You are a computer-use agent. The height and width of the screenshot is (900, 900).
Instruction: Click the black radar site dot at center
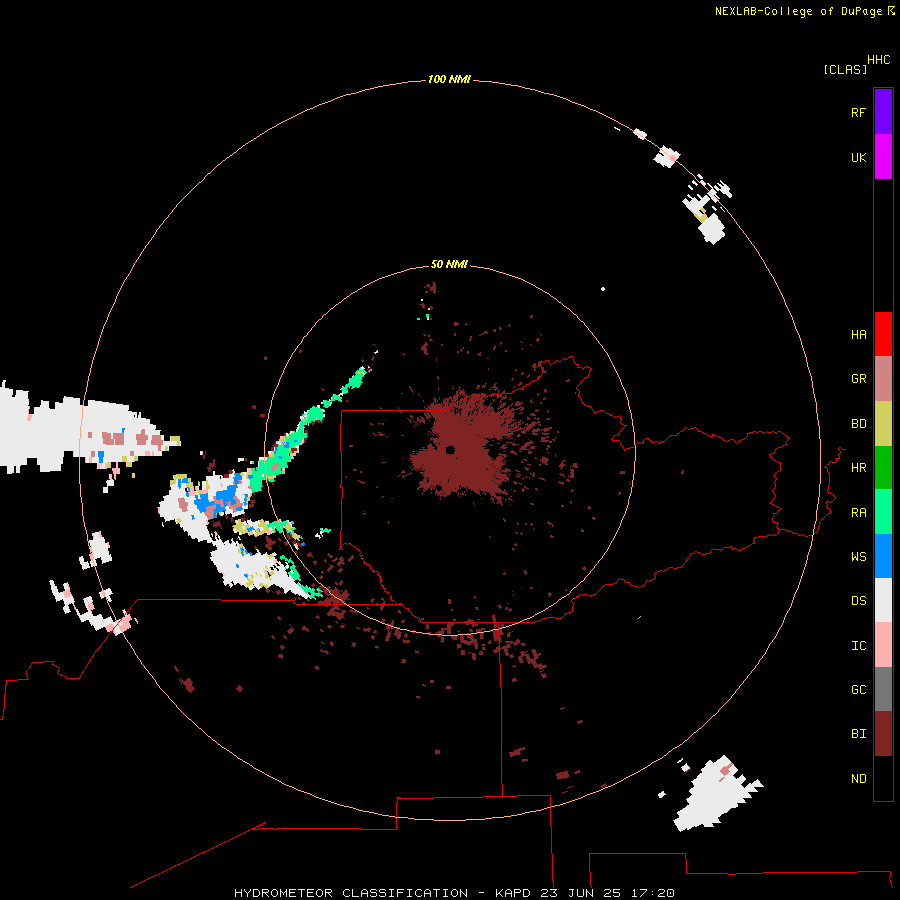[x=450, y=450]
